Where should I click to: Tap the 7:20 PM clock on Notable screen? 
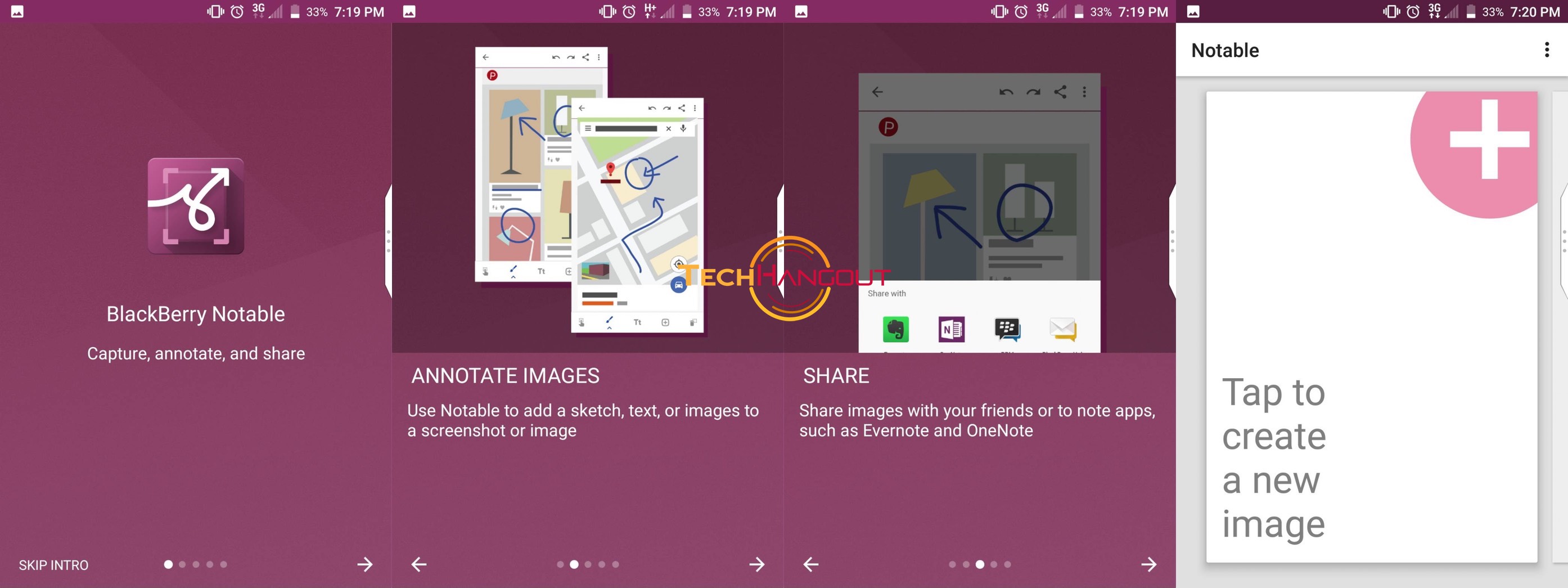click(1534, 12)
